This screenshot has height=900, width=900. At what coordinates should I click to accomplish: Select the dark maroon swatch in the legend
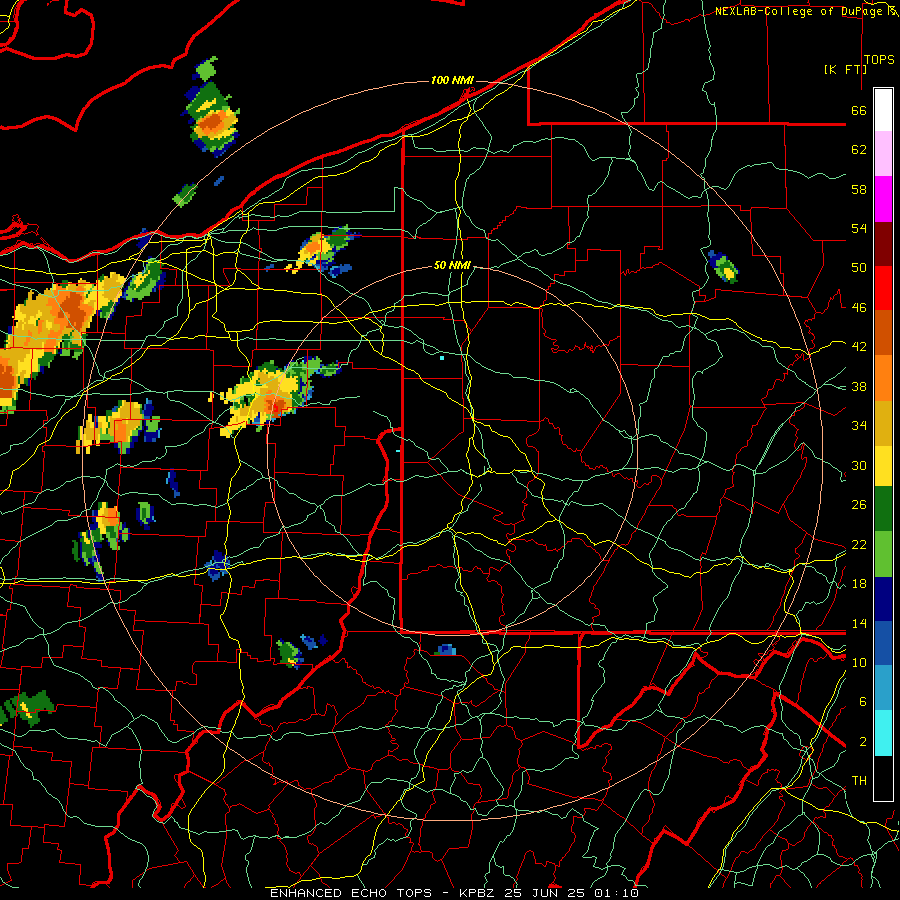pyautogui.click(x=883, y=244)
